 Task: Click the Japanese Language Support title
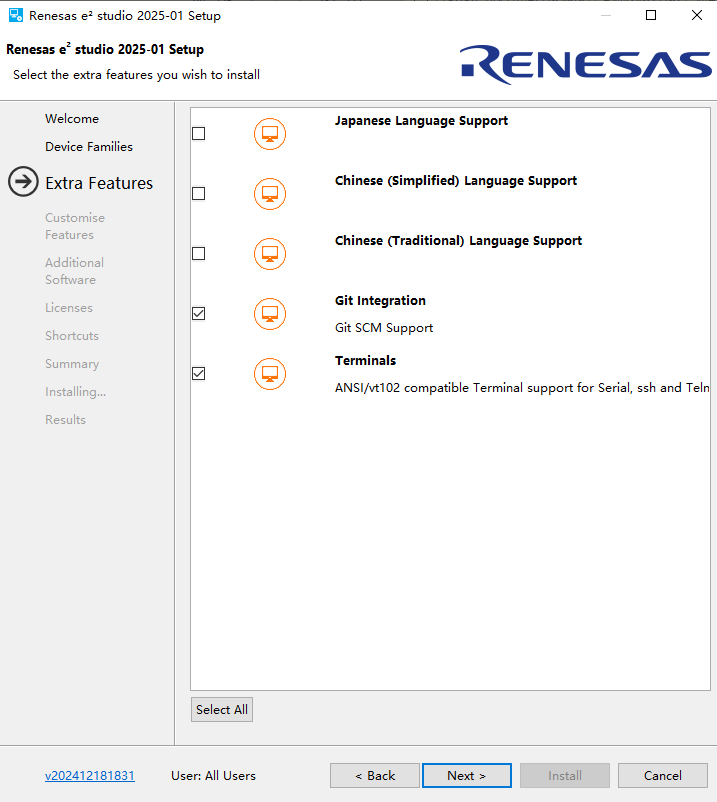[421, 121]
